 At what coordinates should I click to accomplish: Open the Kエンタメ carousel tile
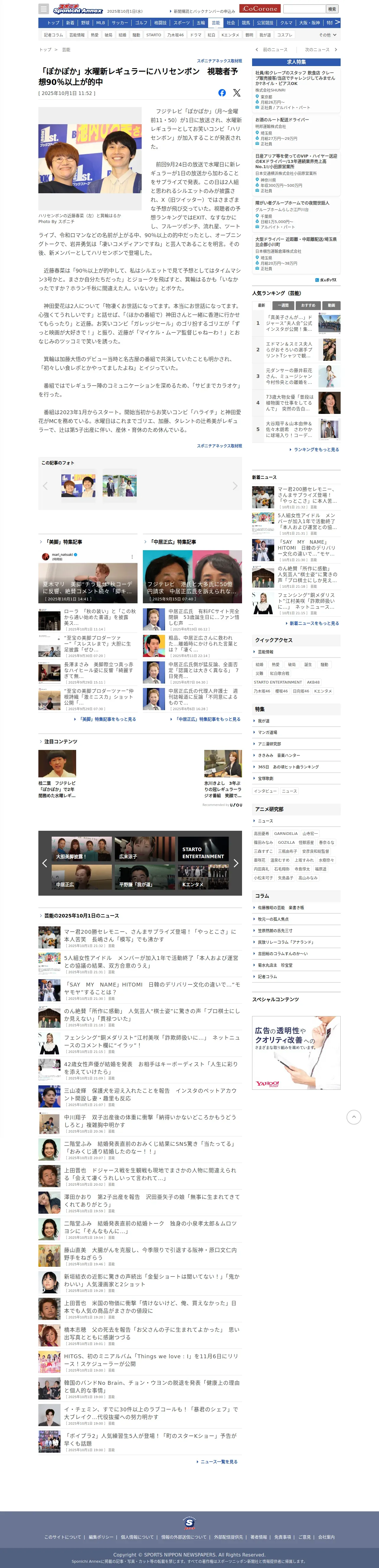(x=203, y=877)
